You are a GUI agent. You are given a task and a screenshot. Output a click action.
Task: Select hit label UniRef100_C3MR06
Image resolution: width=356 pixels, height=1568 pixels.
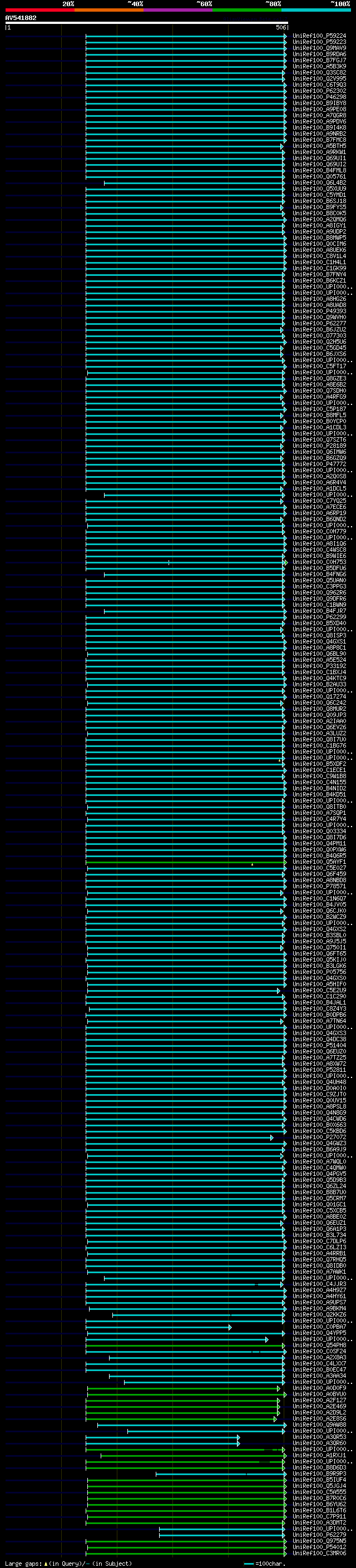pos(319,1554)
